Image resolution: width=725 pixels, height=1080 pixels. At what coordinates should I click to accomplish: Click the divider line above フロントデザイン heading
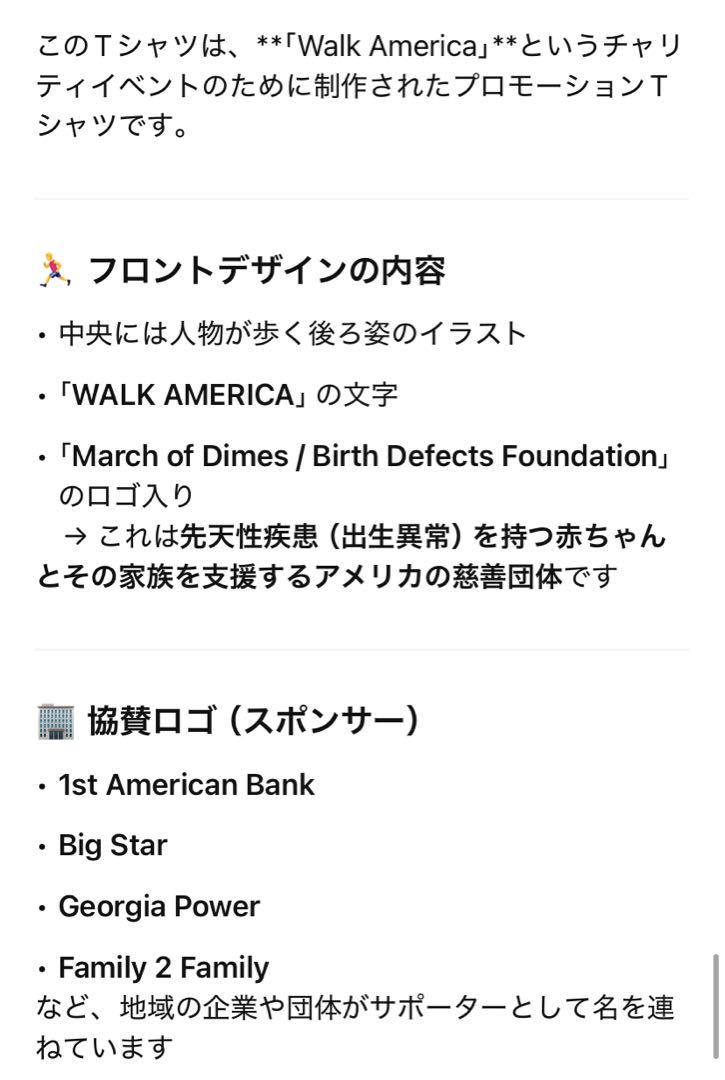coord(362,199)
